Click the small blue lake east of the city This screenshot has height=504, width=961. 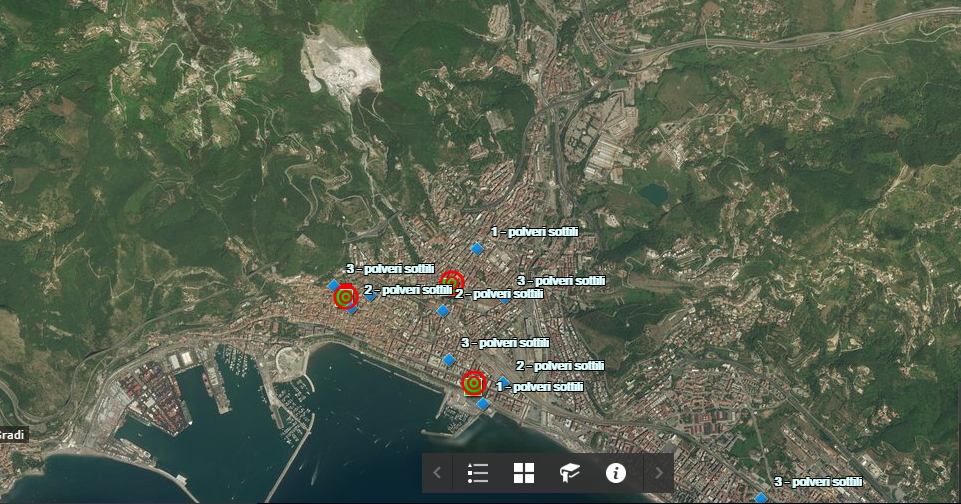point(653,192)
